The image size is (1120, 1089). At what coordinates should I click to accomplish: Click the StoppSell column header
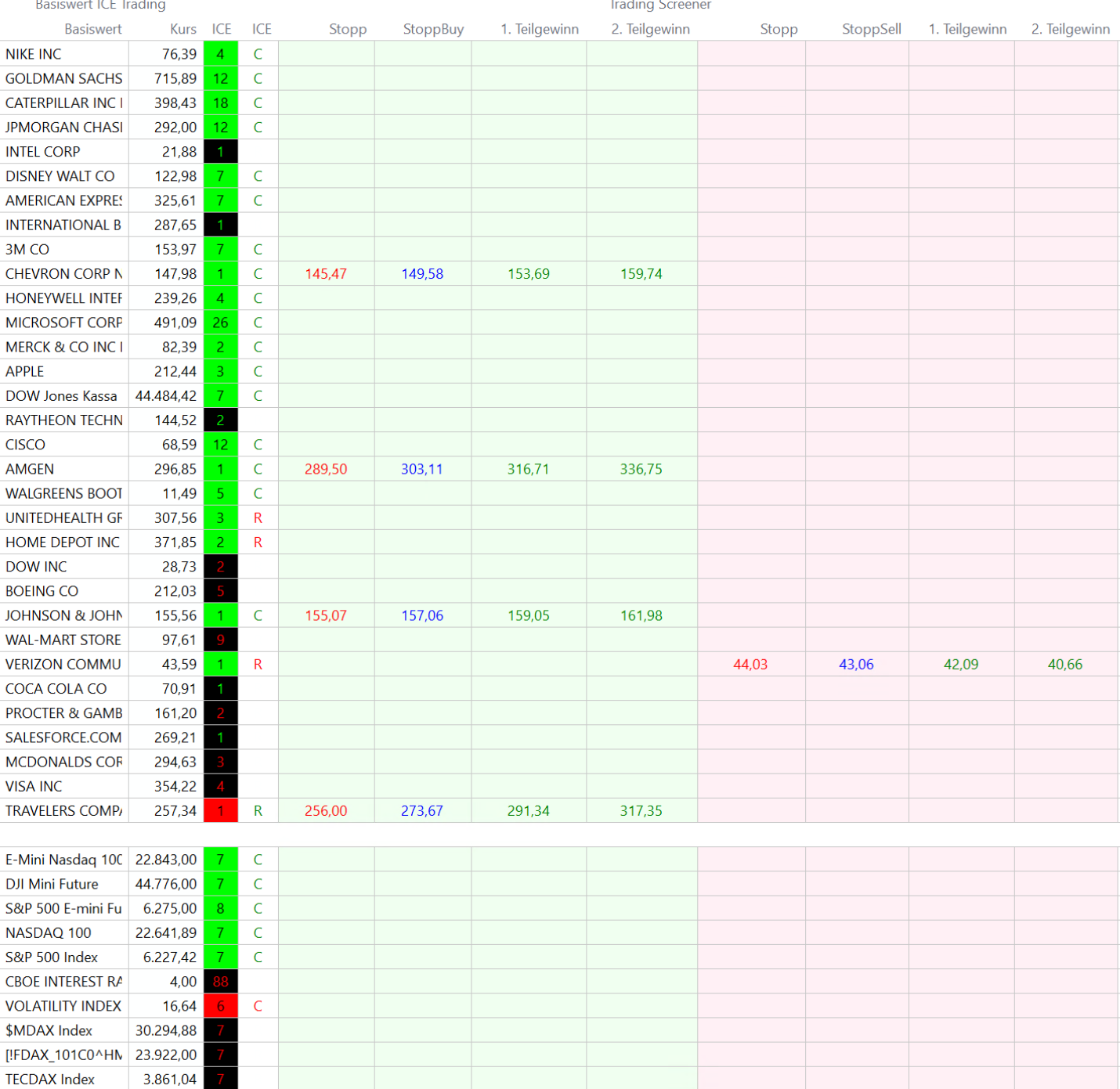coord(871,29)
